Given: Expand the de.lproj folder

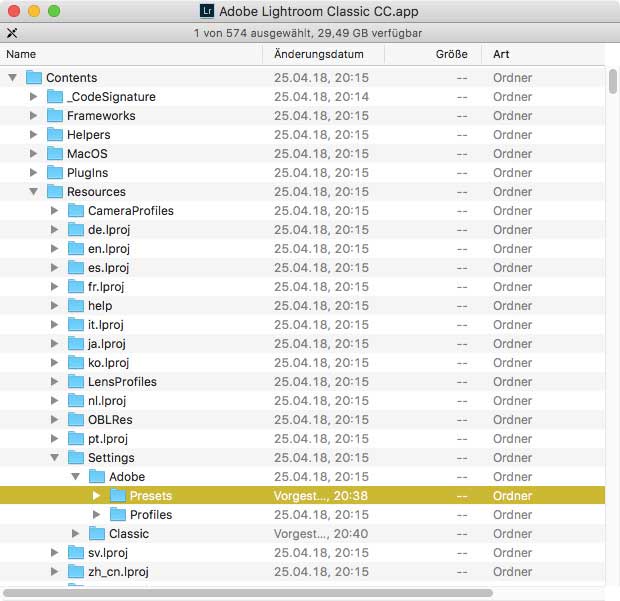Looking at the screenshot, I should pyautogui.click(x=55, y=229).
